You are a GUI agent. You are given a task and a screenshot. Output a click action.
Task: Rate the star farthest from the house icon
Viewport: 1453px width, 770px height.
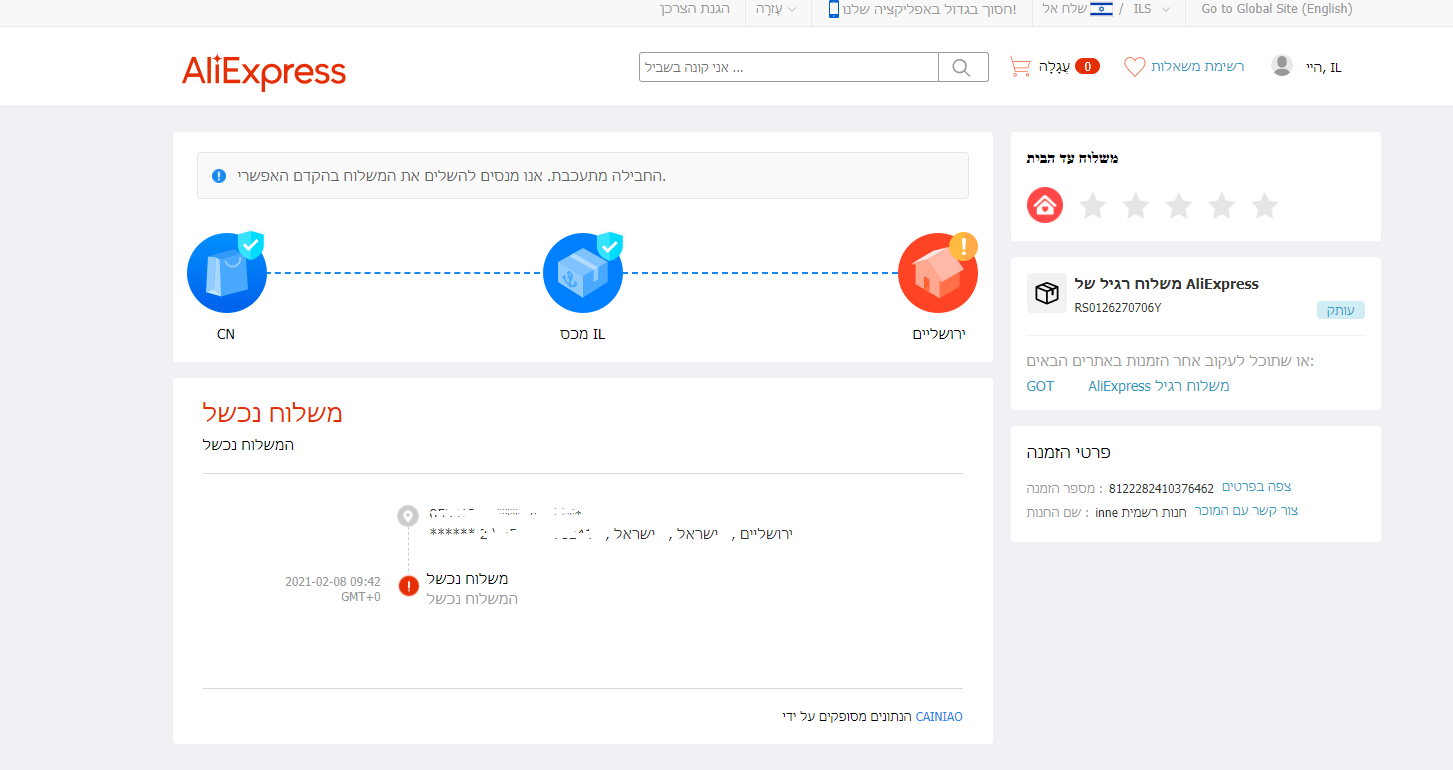tap(1265, 205)
